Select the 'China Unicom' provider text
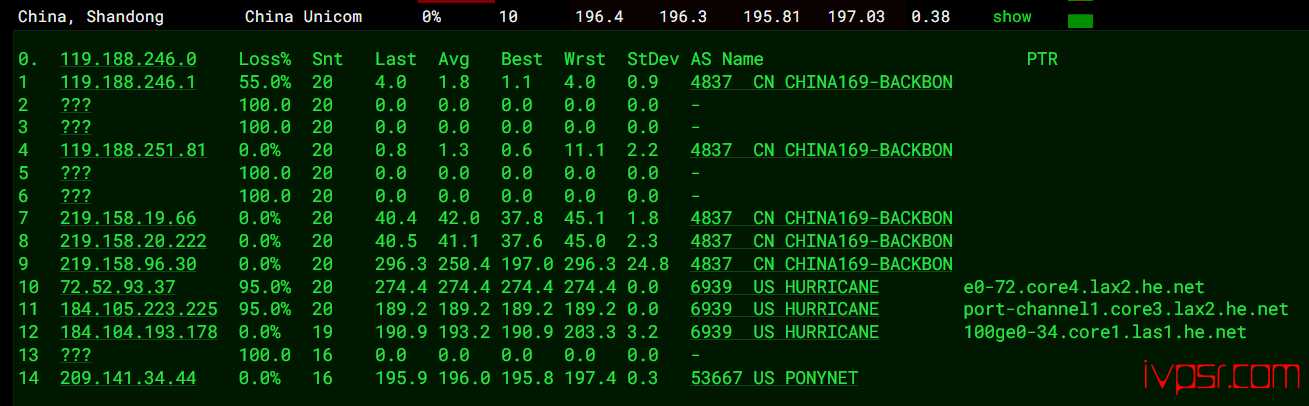1309x406 pixels. point(304,17)
